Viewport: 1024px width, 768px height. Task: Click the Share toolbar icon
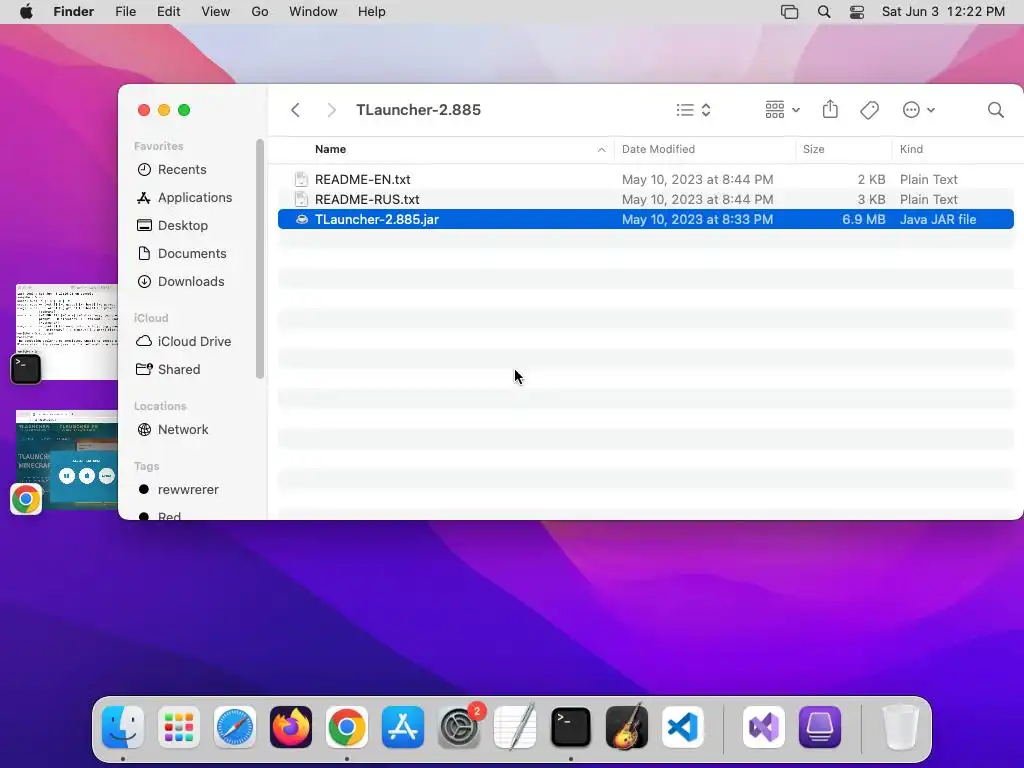(830, 109)
